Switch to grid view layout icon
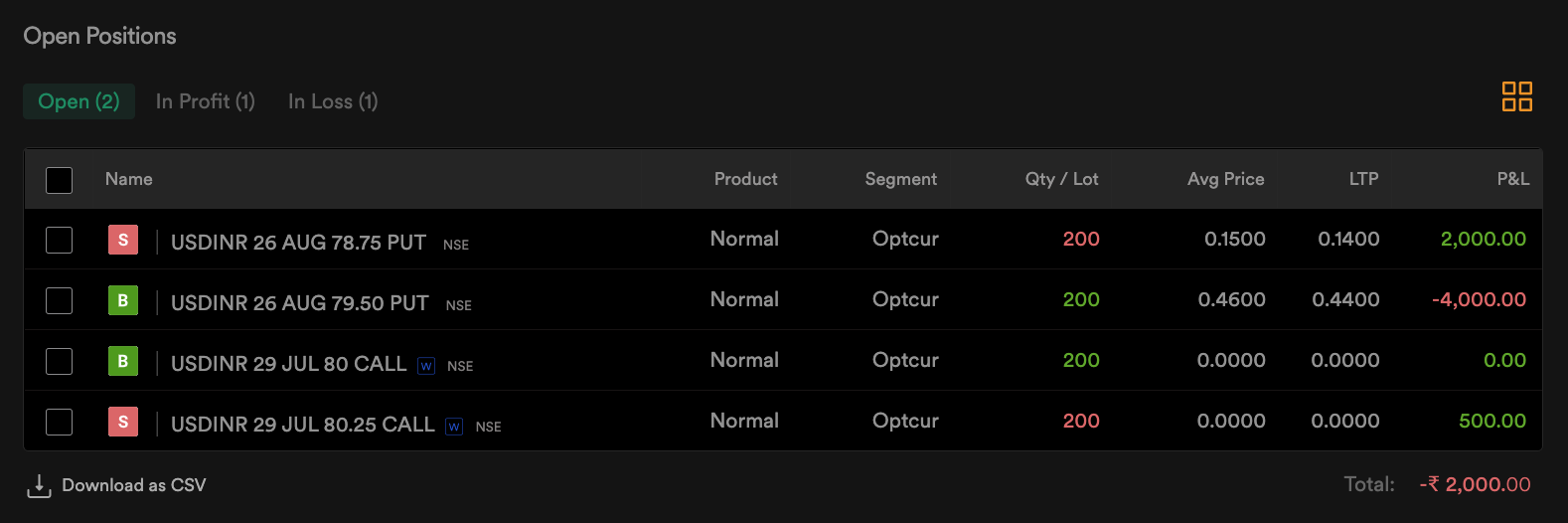 click(x=1516, y=96)
